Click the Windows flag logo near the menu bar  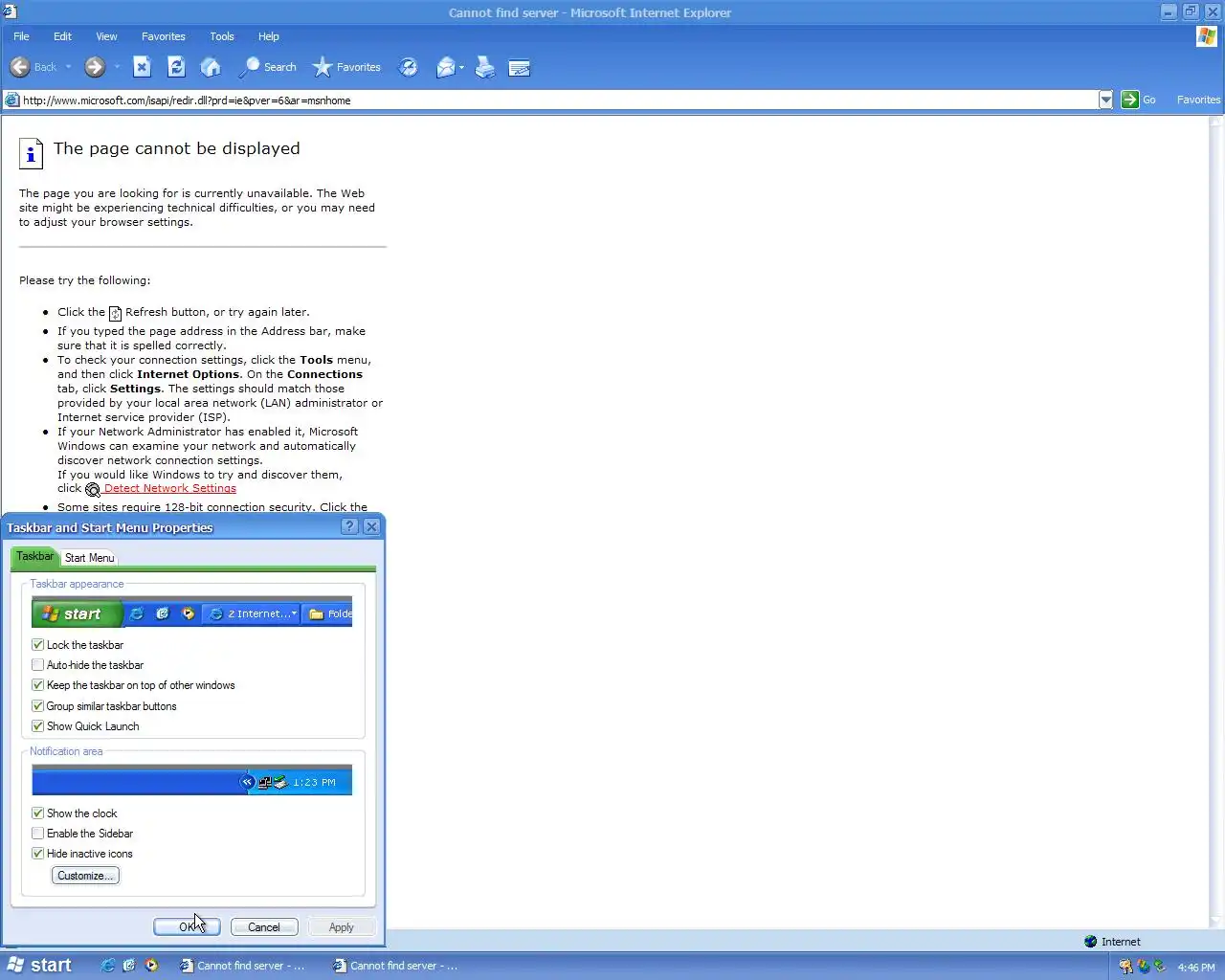point(1207,36)
